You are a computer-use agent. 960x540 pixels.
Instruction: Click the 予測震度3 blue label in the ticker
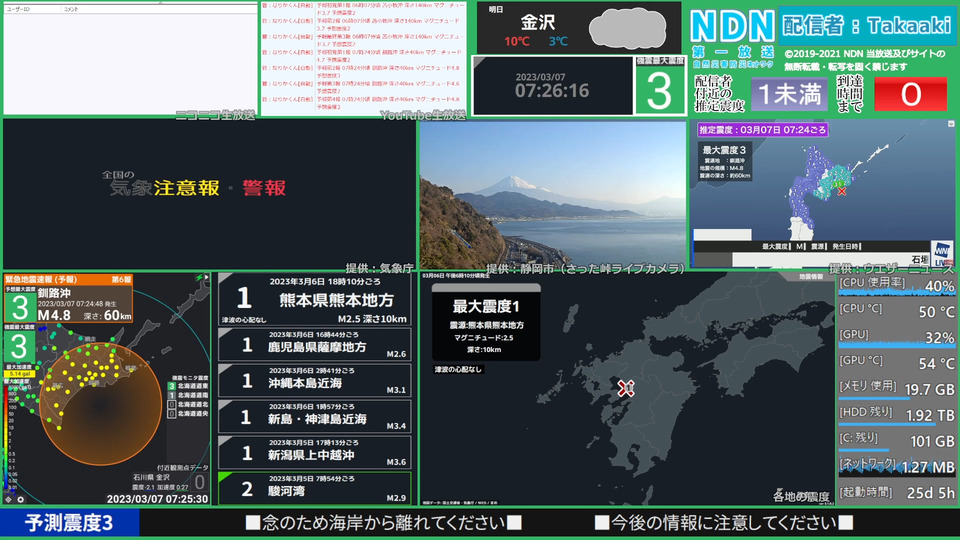[x=70, y=523]
